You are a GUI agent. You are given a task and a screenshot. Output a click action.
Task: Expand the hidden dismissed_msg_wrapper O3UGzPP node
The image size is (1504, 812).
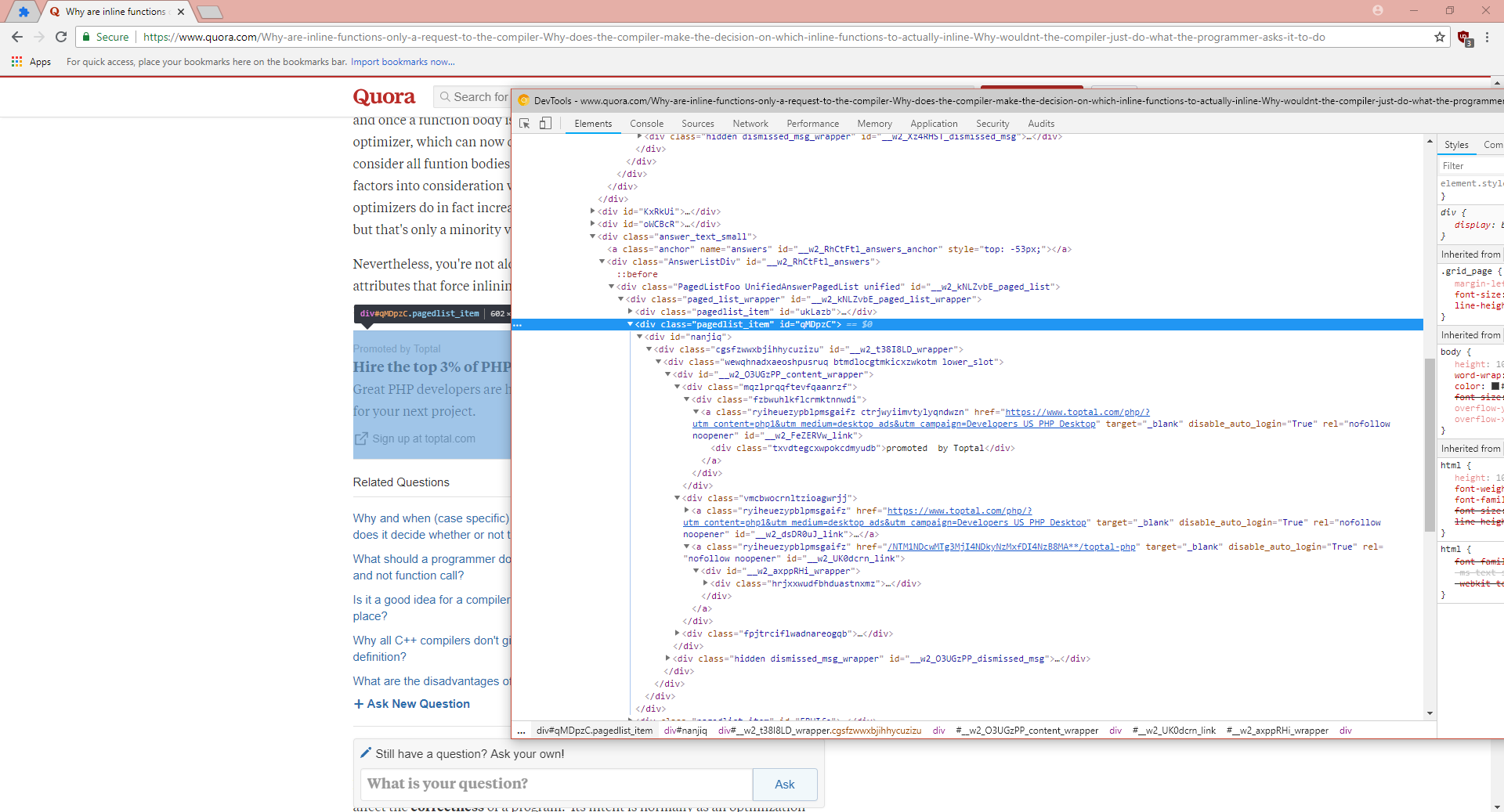[x=667, y=659]
